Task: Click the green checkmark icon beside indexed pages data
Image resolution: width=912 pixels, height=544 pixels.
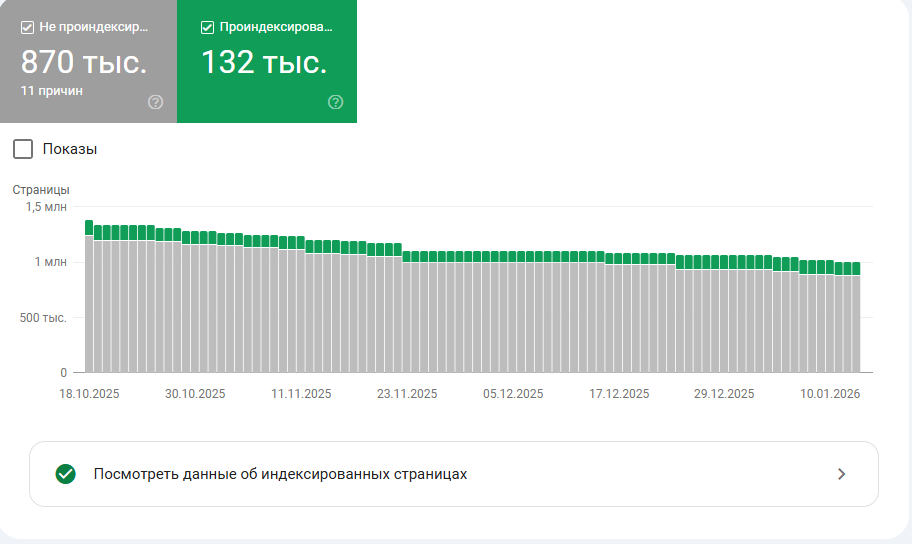Action: coord(66,474)
